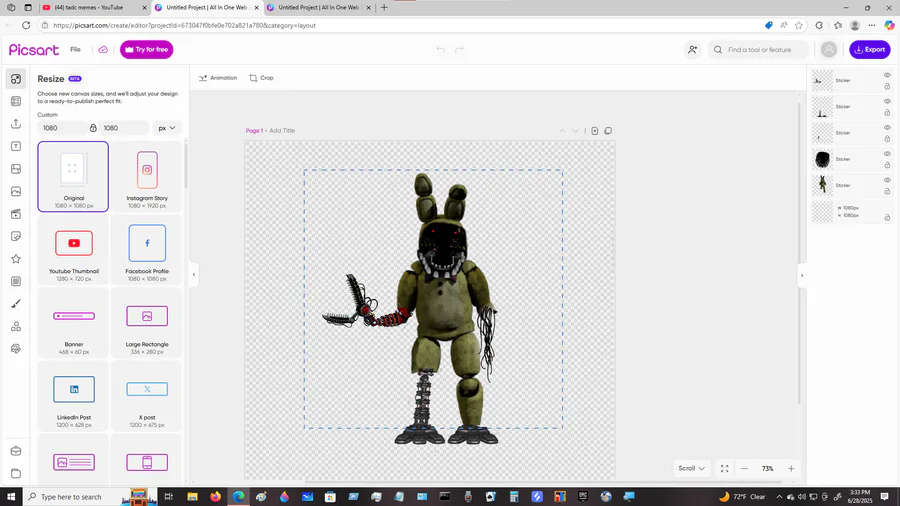Click the move page up chevron
900x506 pixels.
(562, 131)
